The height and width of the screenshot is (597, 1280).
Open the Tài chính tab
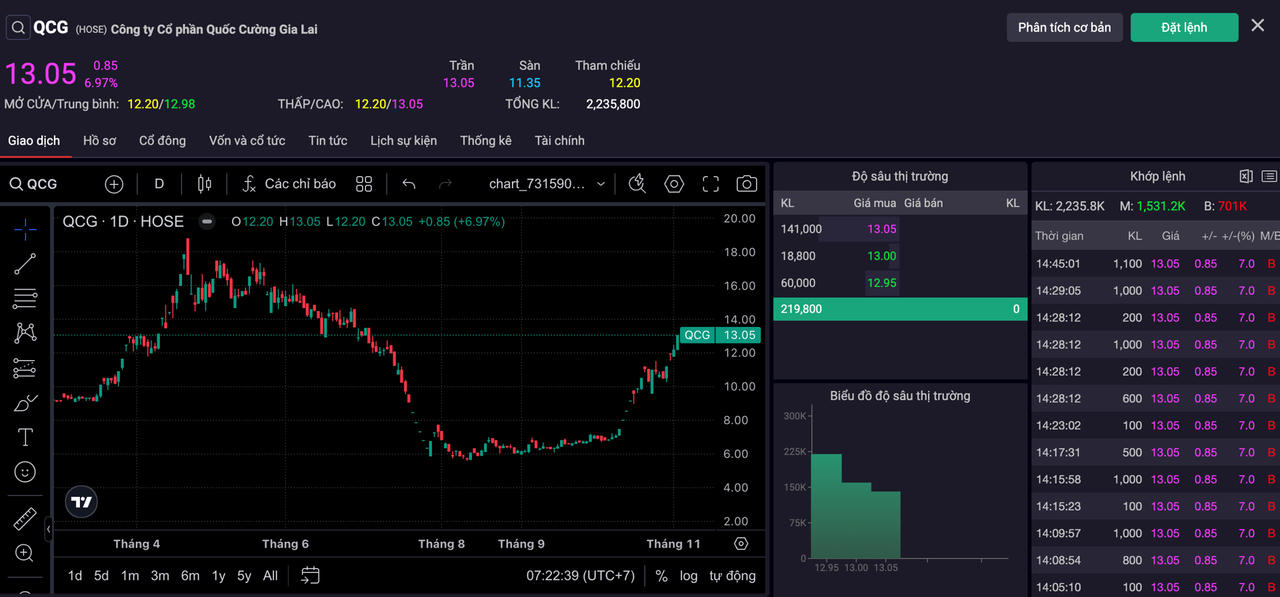[559, 141]
